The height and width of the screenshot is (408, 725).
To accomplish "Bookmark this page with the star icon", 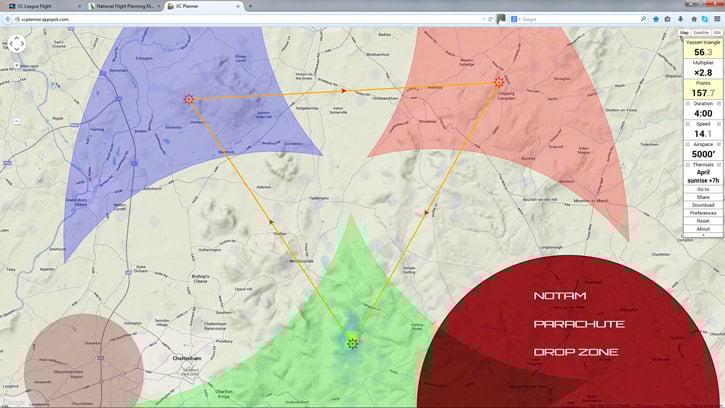I will [x=656, y=18].
